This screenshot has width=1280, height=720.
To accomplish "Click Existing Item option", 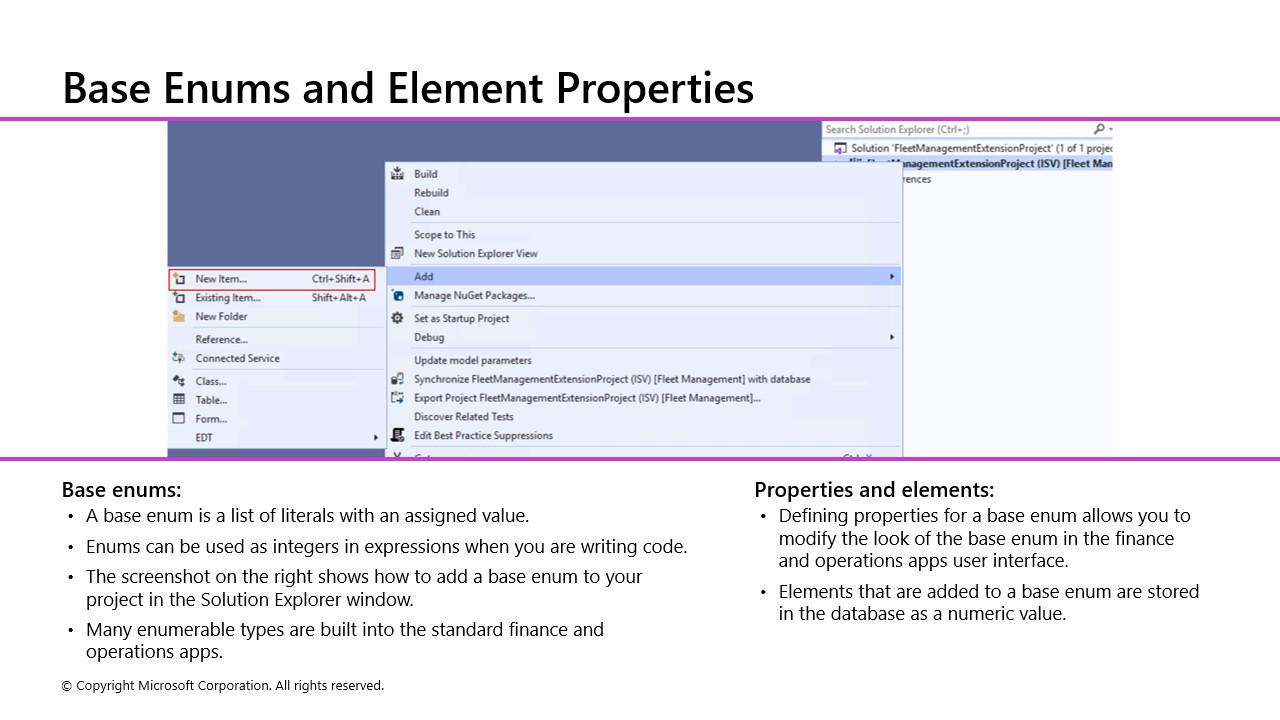I will pyautogui.click(x=227, y=297).
